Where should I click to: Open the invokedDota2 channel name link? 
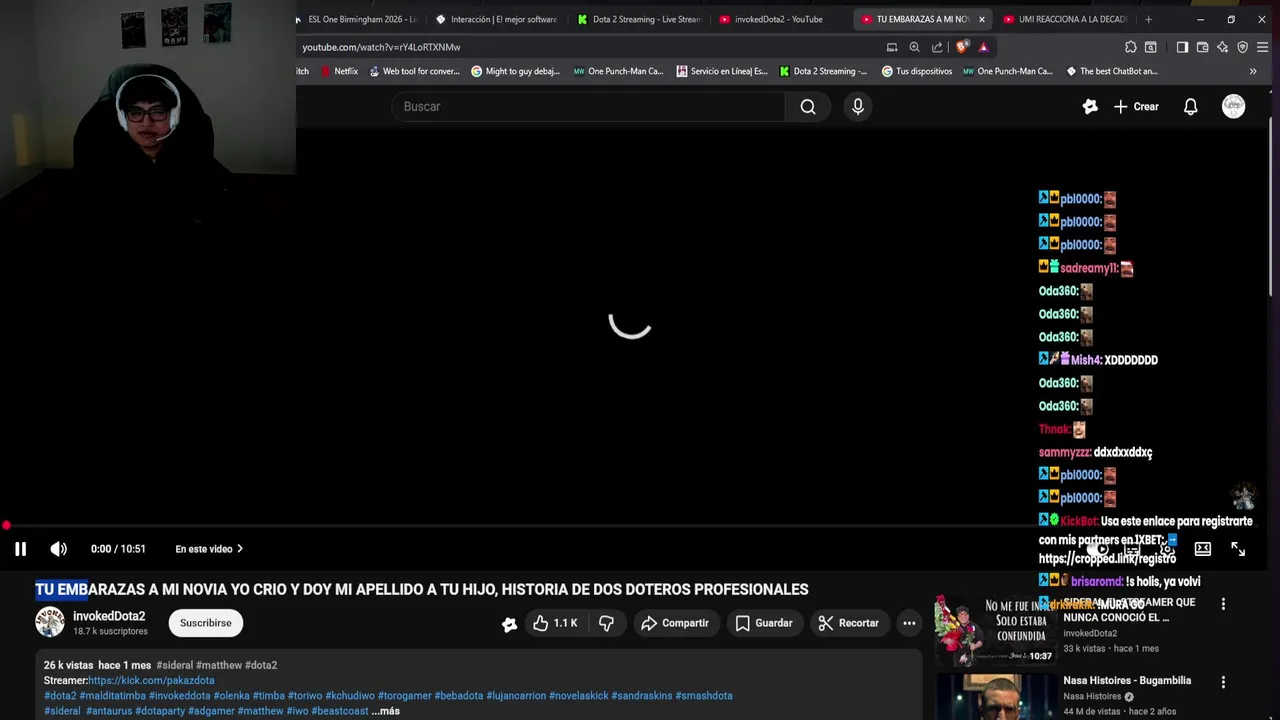[109, 616]
